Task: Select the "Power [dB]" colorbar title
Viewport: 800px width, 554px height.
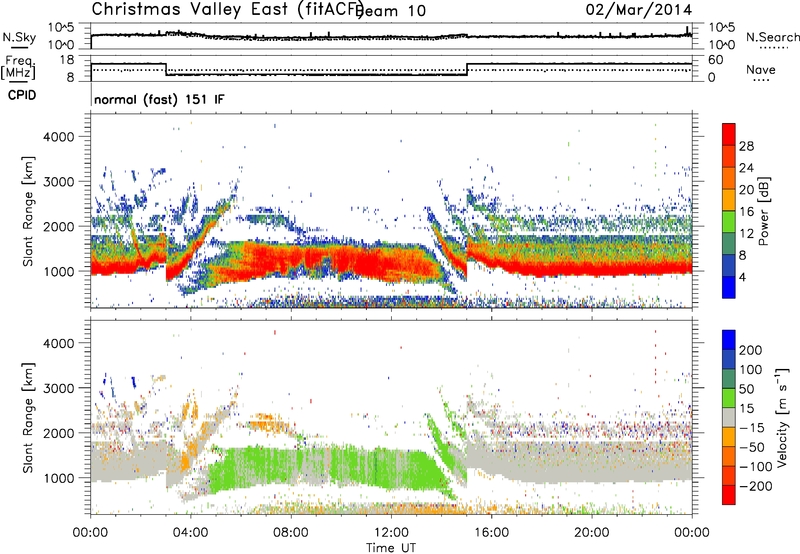Action: pyautogui.click(x=764, y=211)
